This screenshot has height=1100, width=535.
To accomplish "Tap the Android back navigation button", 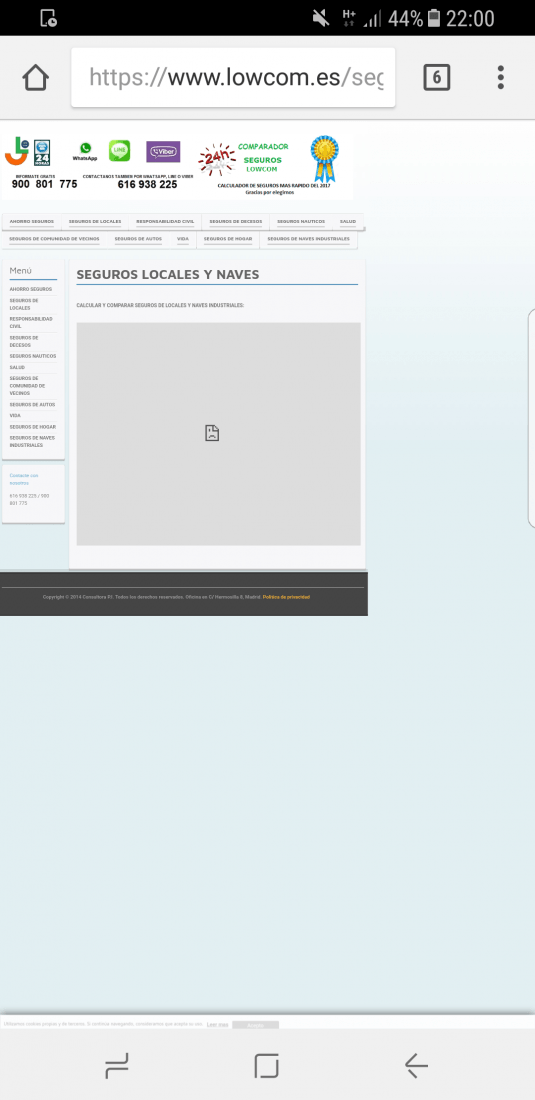I will pyautogui.click(x=417, y=1066).
